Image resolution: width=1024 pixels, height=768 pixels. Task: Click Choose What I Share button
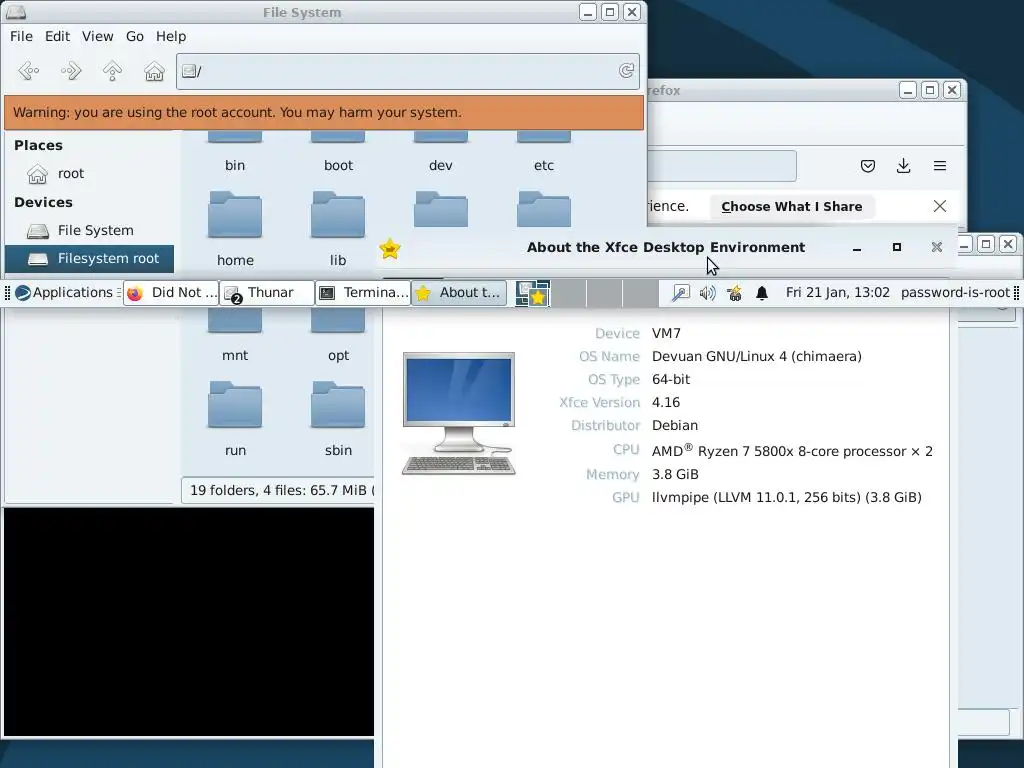pyautogui.click(x=792, y=206)
